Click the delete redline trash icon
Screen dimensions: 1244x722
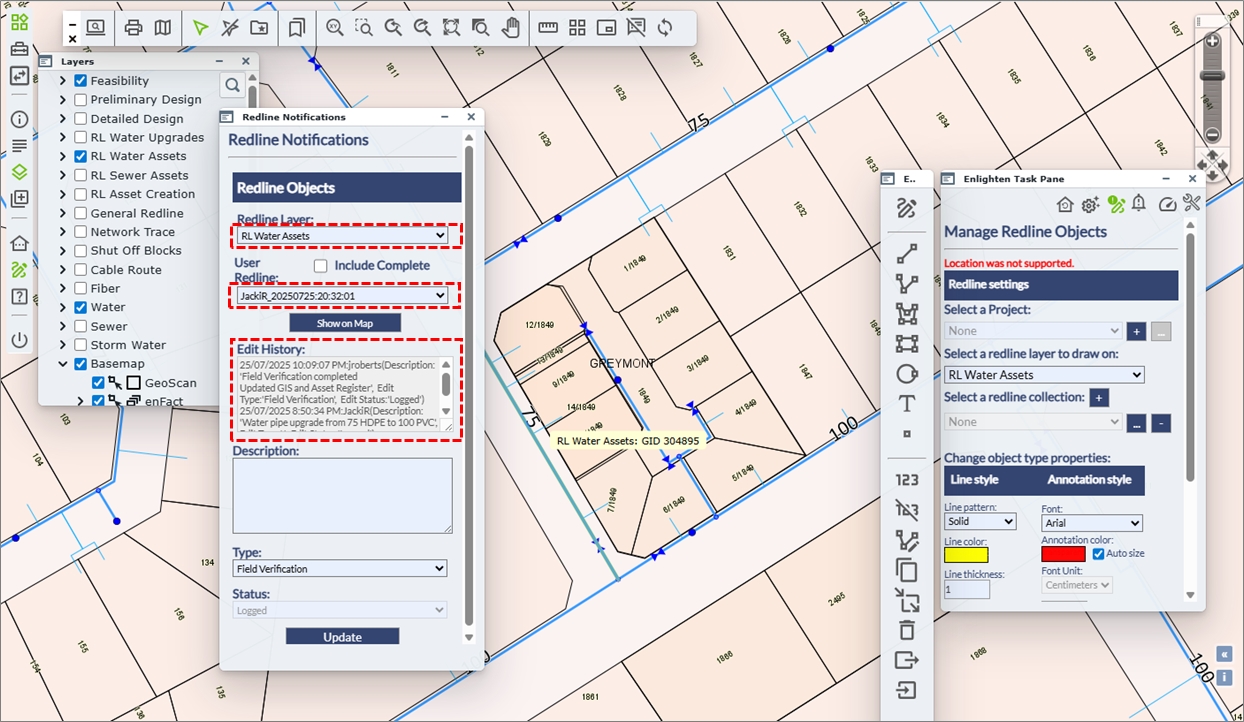click(906, 630)
